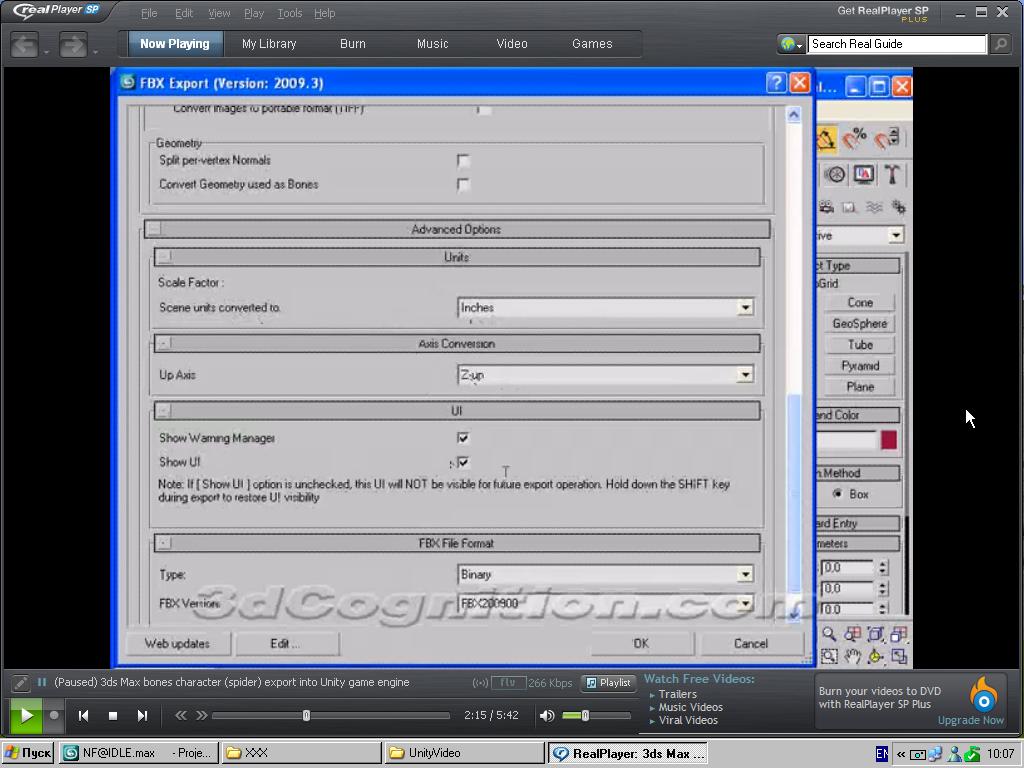Mute audio with the speaker icon
This screenshot has height=768, width=1024.
coord(547,716)
